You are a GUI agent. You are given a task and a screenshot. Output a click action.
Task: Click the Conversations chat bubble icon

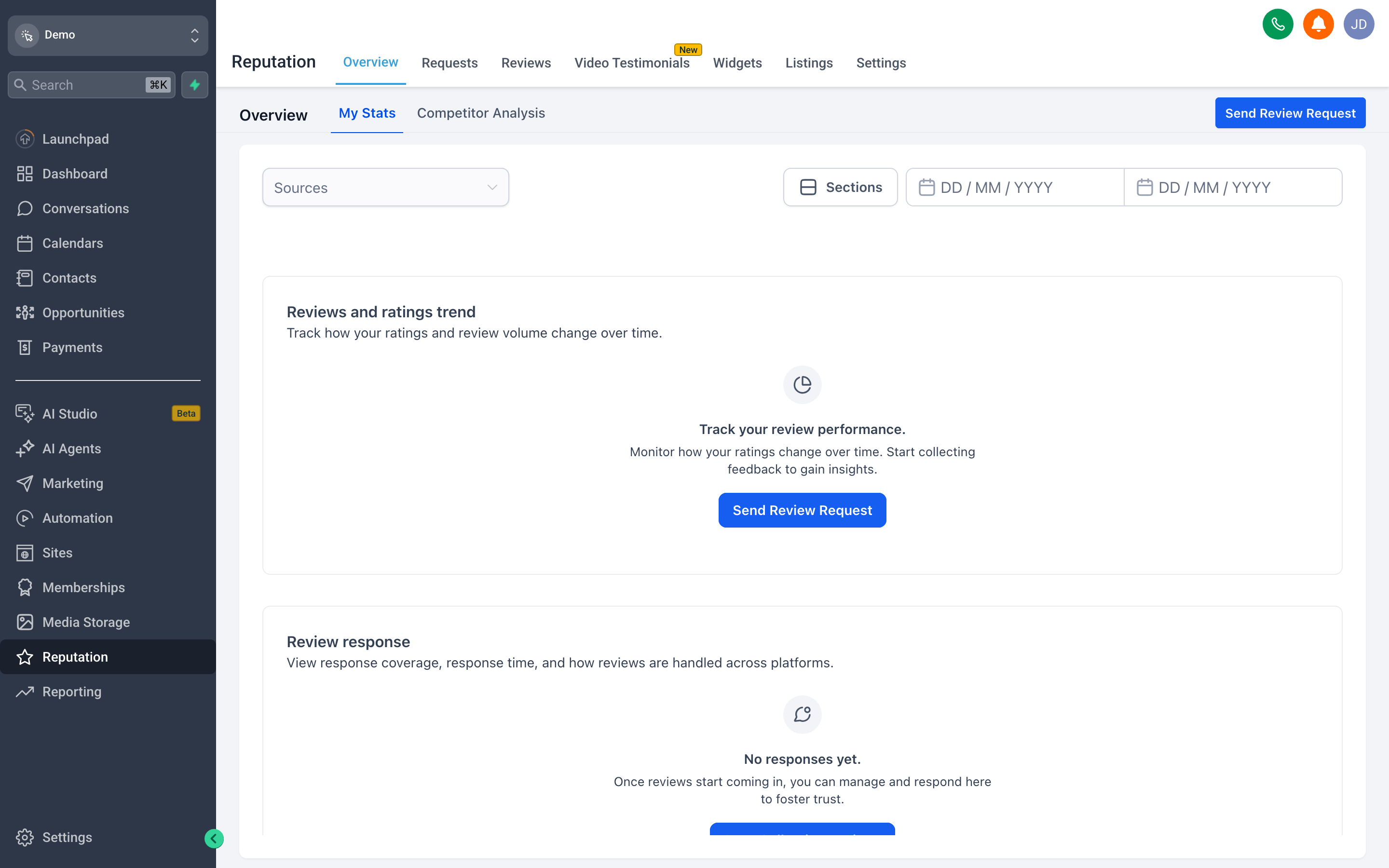(25, 208)
